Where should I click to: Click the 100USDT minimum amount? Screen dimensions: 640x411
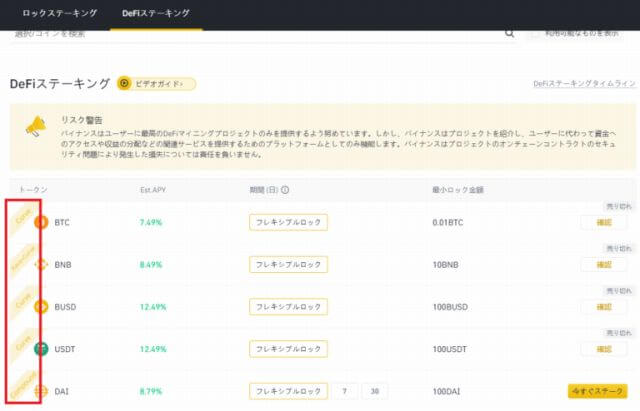[x=449, y=349]
